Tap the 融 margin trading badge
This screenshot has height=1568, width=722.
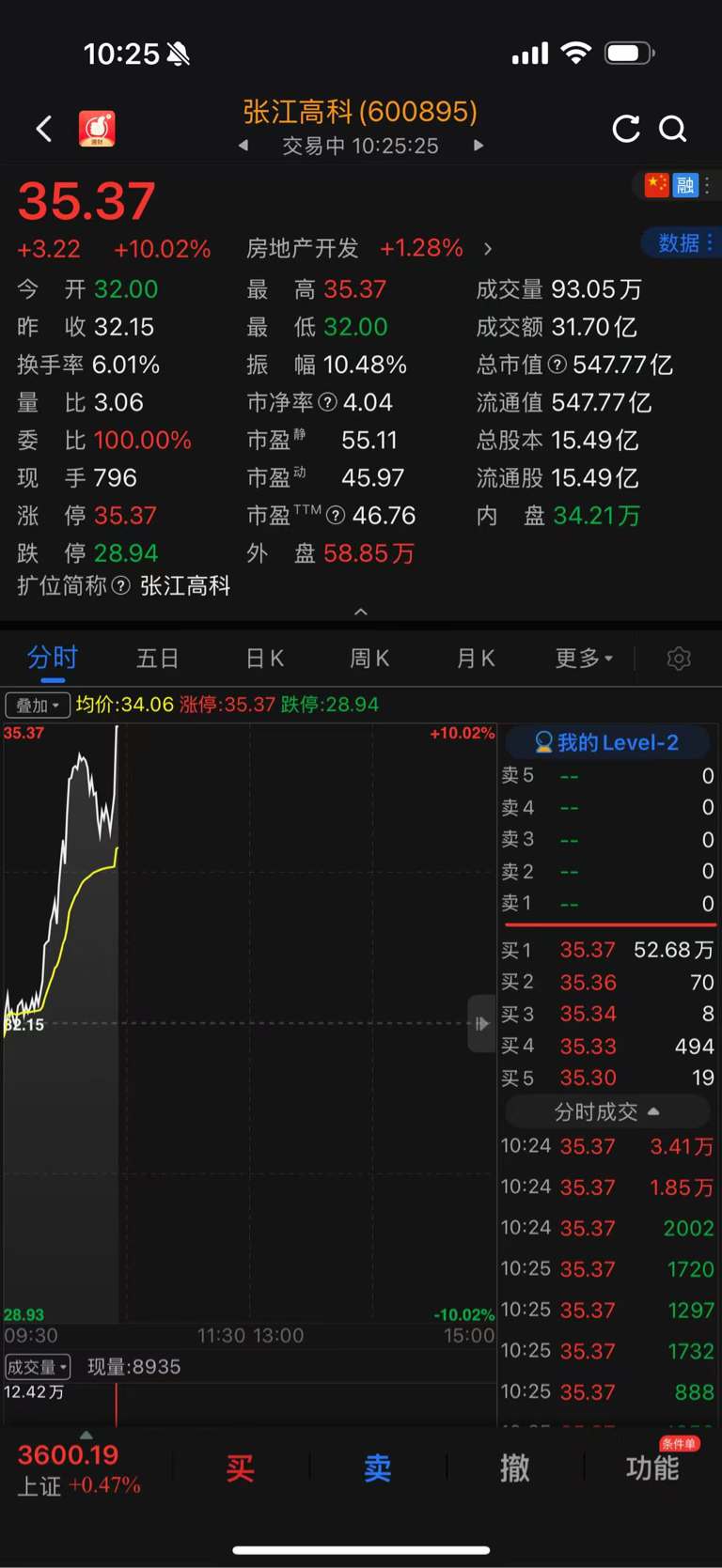685,185
